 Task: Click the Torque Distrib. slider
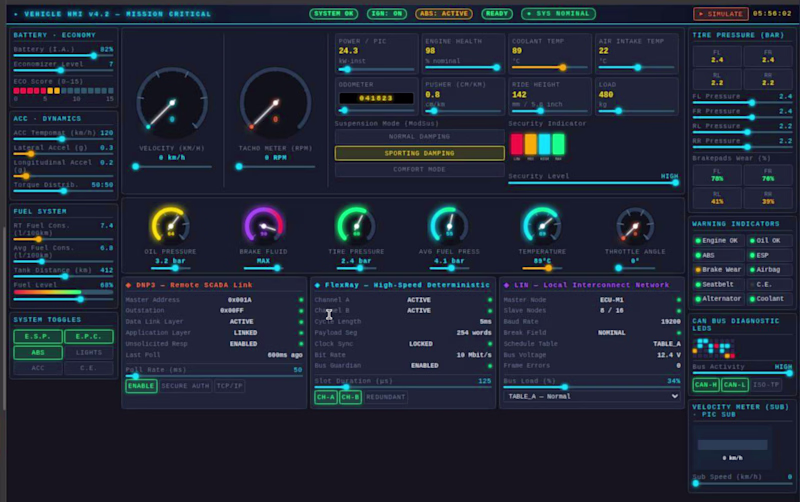coord(63,191)
